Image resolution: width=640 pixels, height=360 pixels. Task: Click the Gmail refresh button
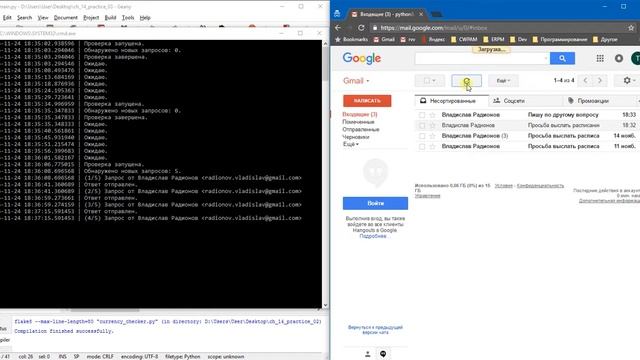click(466, 81)
